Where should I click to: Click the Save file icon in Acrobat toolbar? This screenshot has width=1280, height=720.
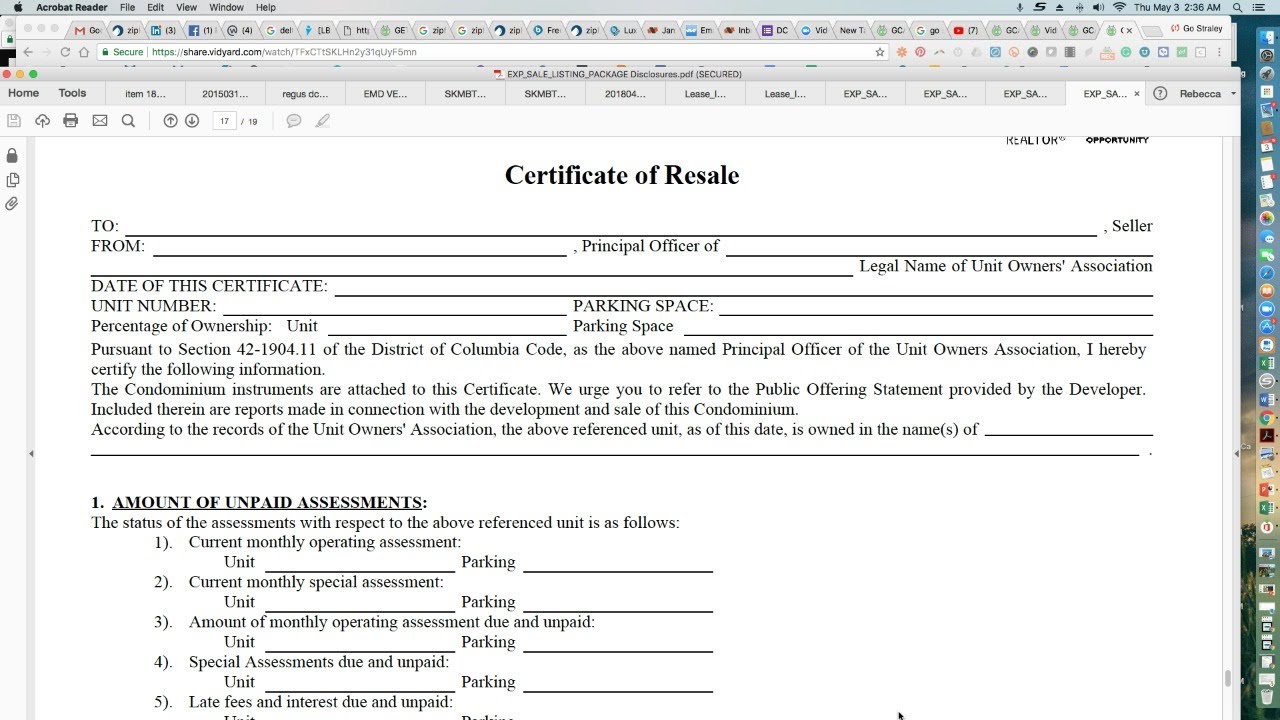tap(14, 120)
